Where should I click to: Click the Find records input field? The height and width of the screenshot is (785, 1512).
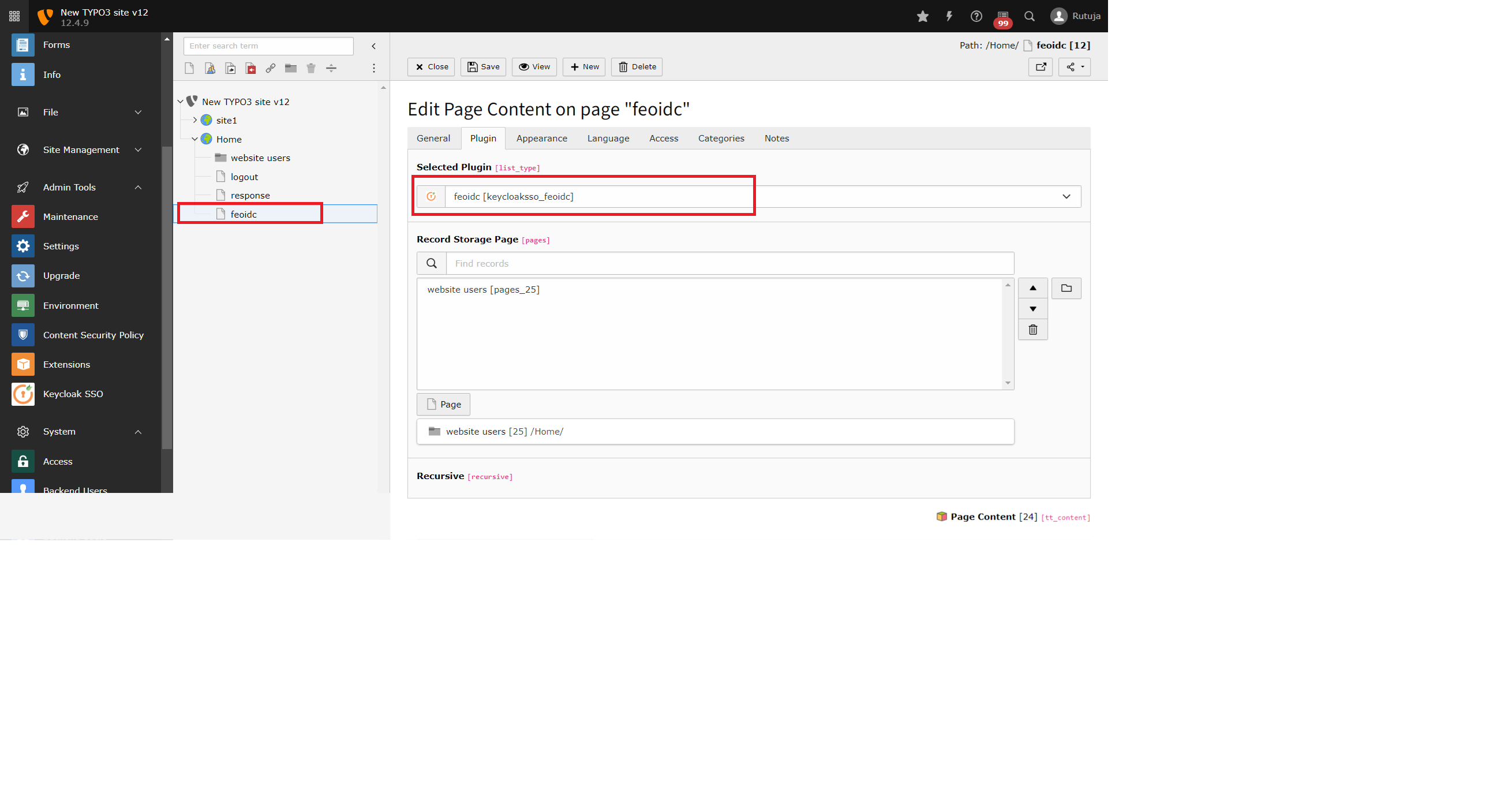pos(729,264)
